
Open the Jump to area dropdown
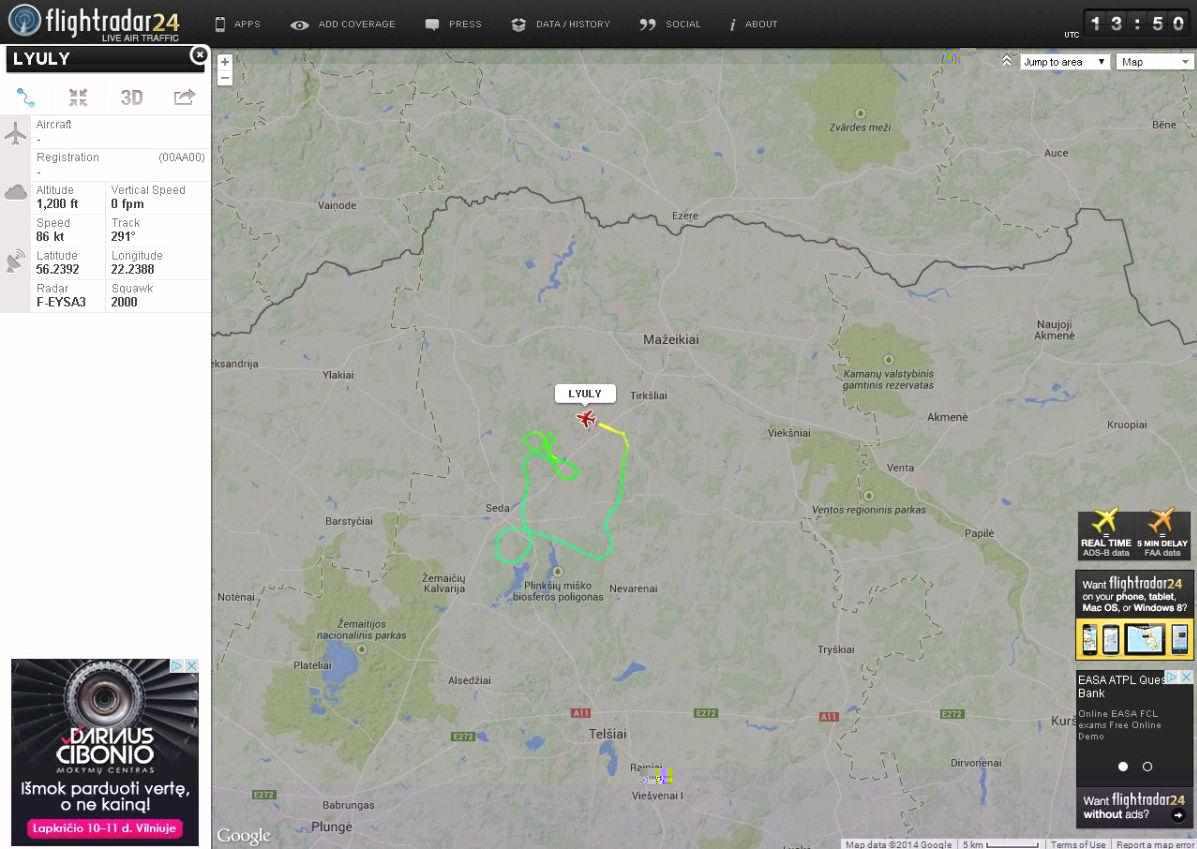pyautogui.click(x=1064, y=62)
